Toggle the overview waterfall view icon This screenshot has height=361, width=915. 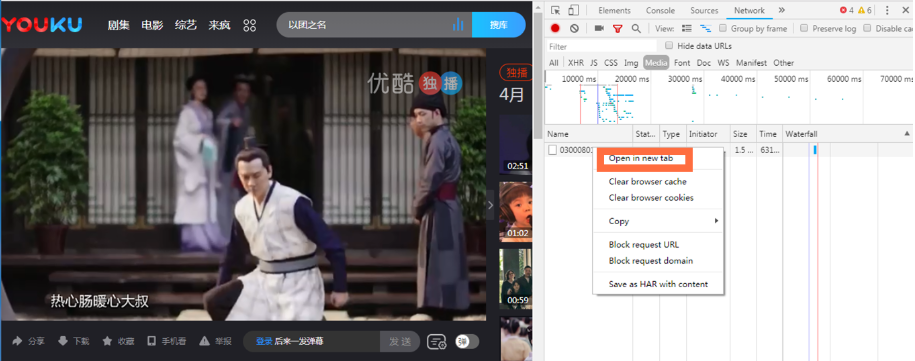pos(706,28)
